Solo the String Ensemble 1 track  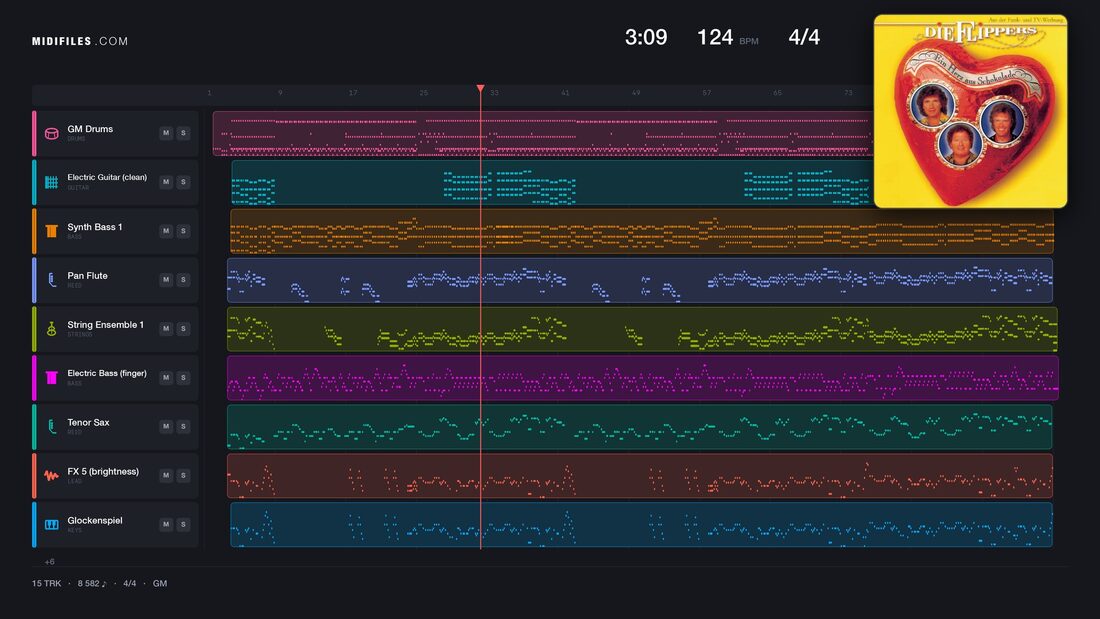tap(183, 328)
